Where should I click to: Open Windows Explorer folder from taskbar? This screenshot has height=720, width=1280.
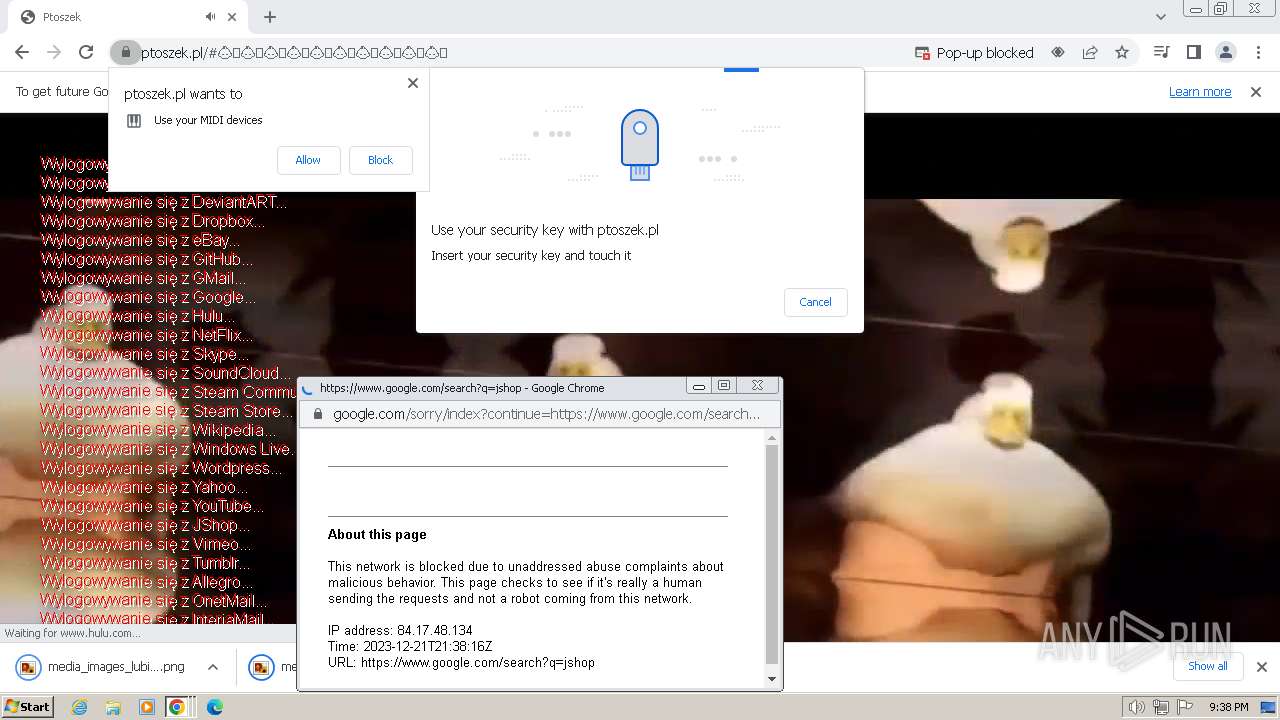(x=113, y=707)
